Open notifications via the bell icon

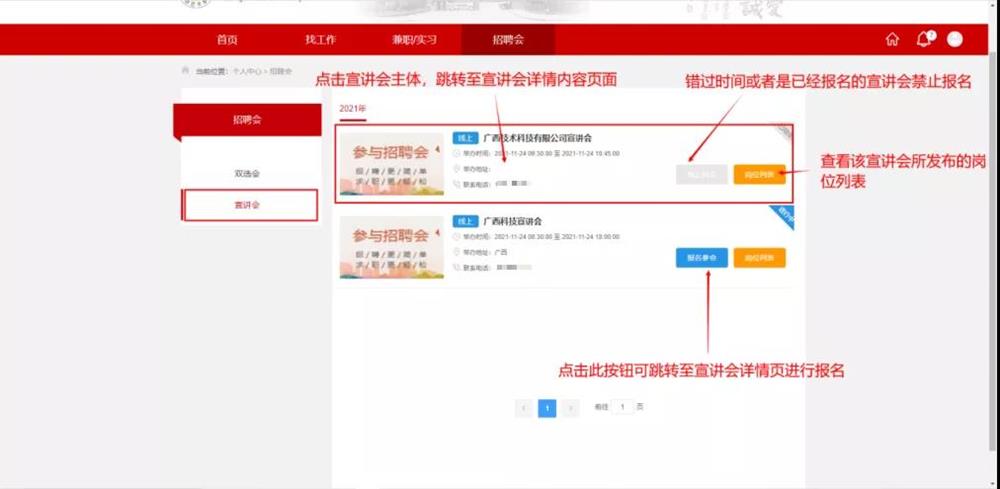click(x=923, y=40)
